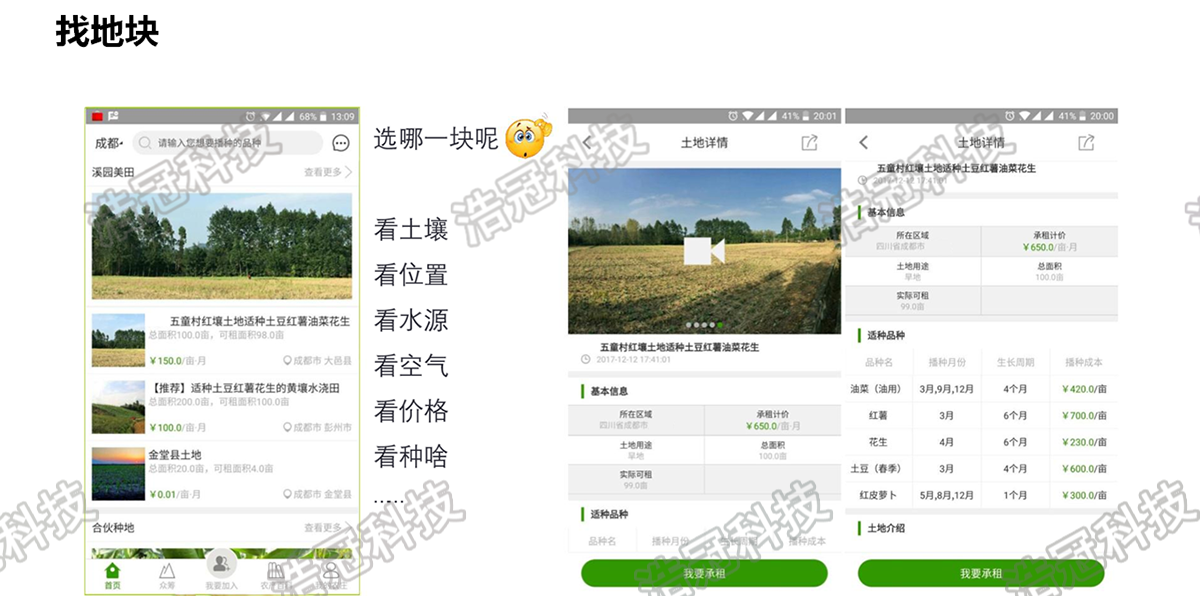This screenshot has width=1200, height=596.
Task: Tap share icon on the 20:00 土地详情 screen
Action: pos(1086,143)
